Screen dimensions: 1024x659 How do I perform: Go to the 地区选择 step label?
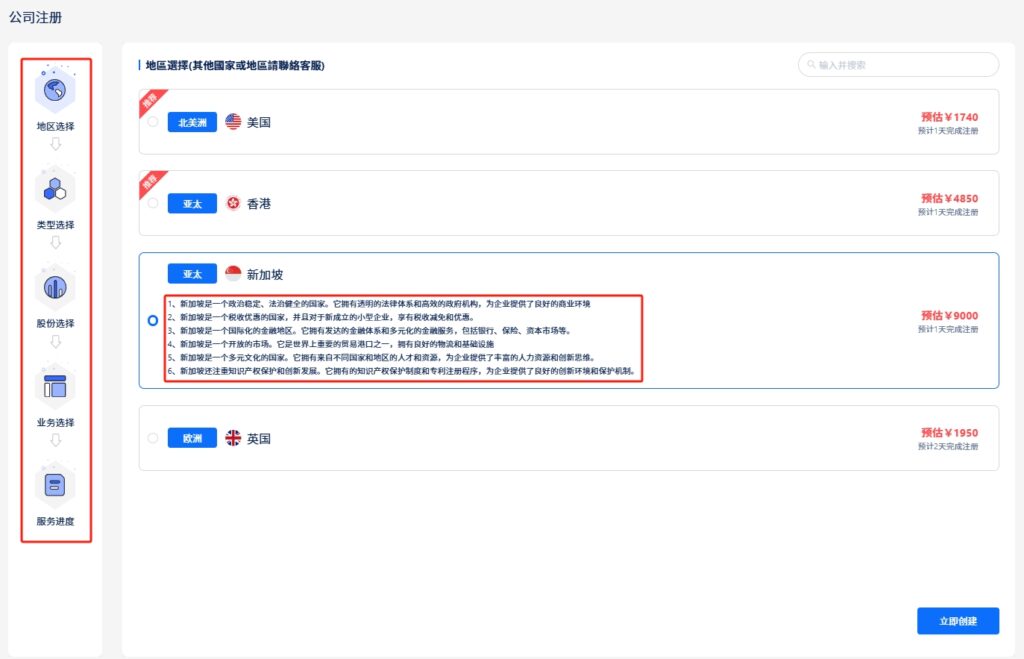tap(56, 126)
